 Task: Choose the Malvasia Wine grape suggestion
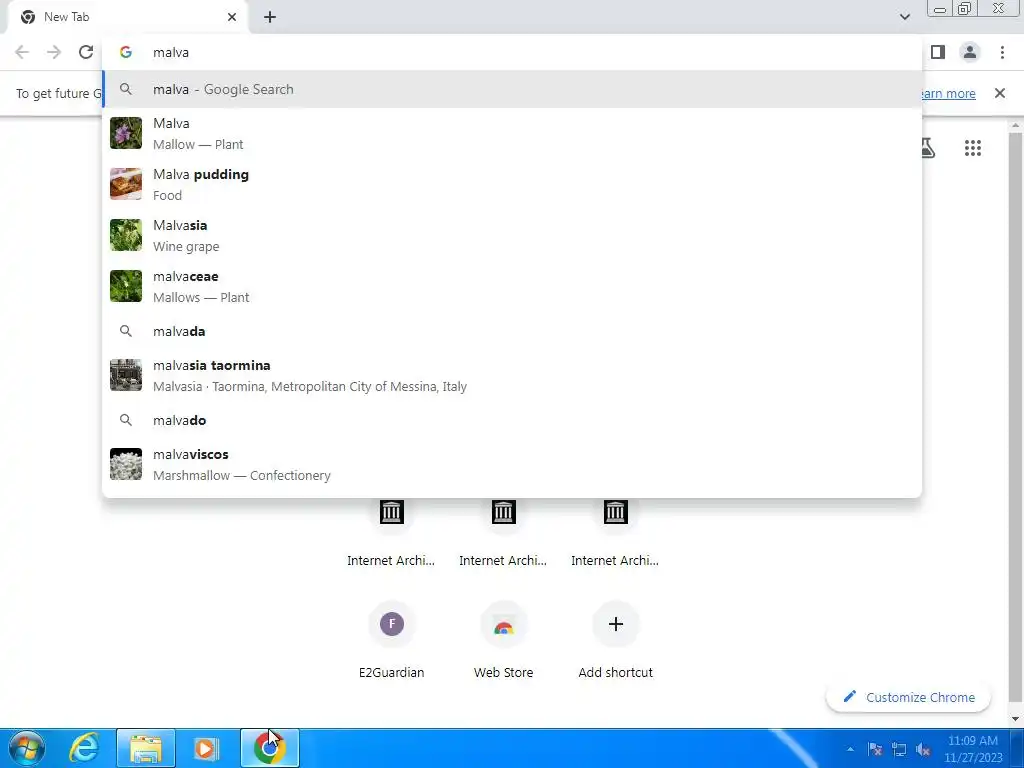click(x=512, y=235)
